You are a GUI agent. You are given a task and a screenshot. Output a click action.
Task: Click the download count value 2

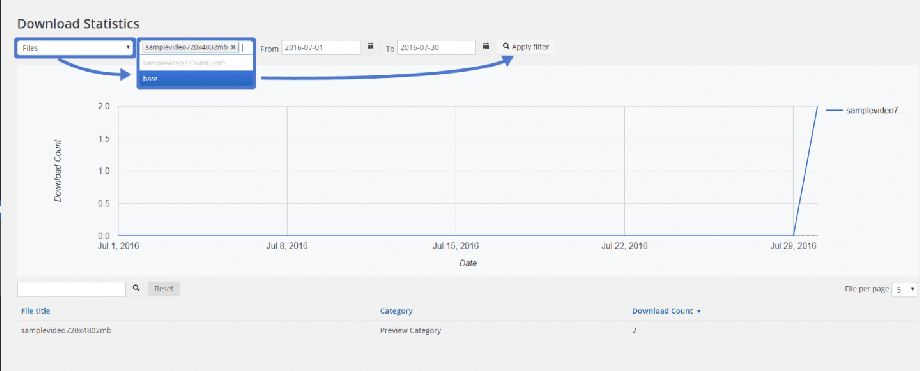[x=634, y=330]
